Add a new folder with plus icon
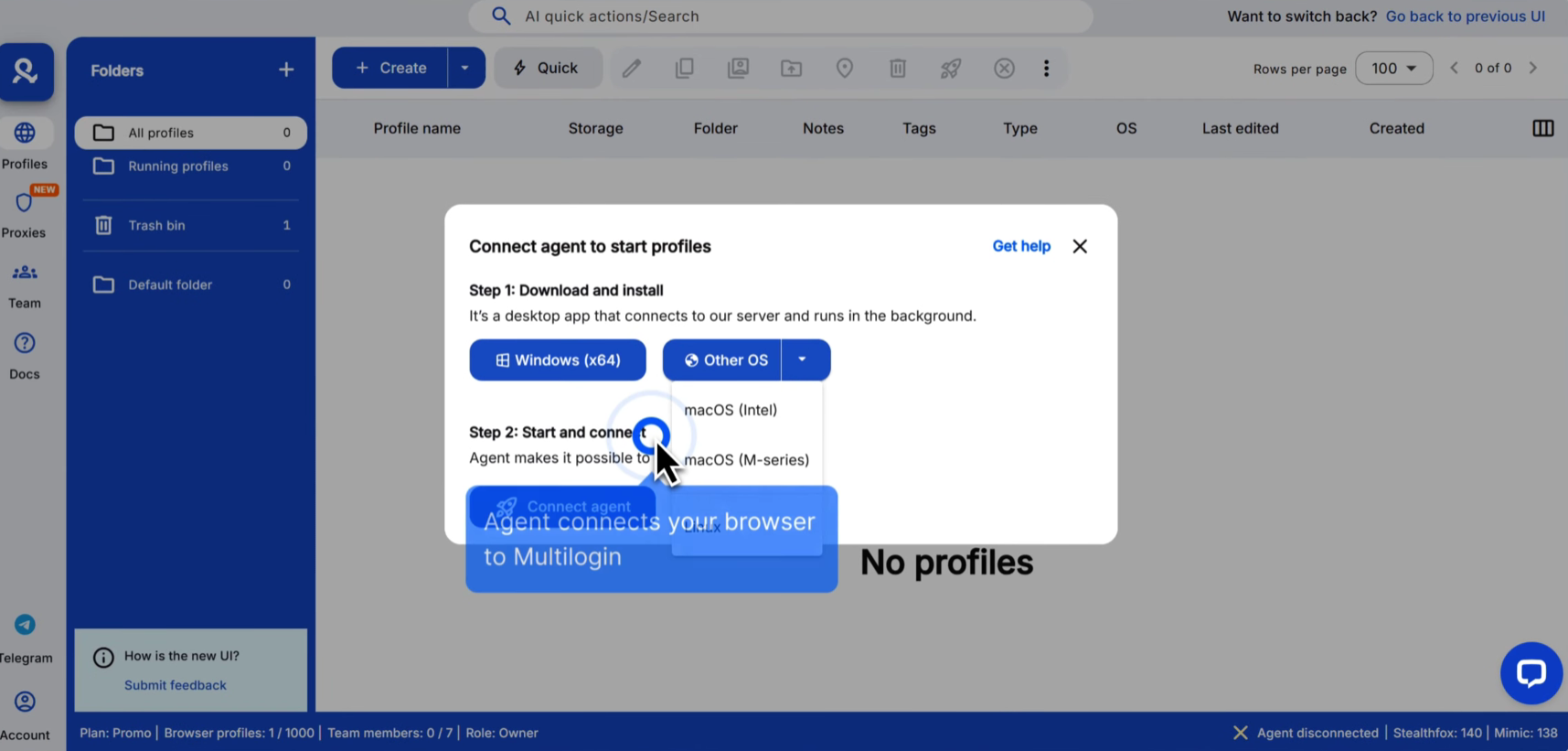The width and height of the screenshot is (1568, 751). coord(286,70)
